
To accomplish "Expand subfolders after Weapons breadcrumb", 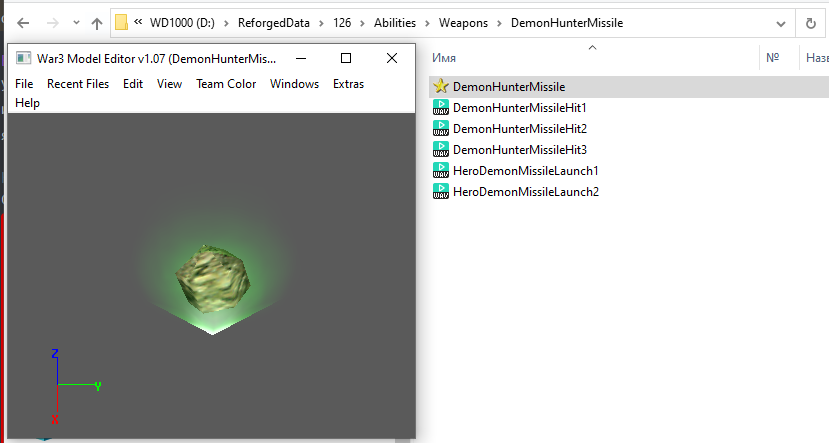I will pos(499,23).
